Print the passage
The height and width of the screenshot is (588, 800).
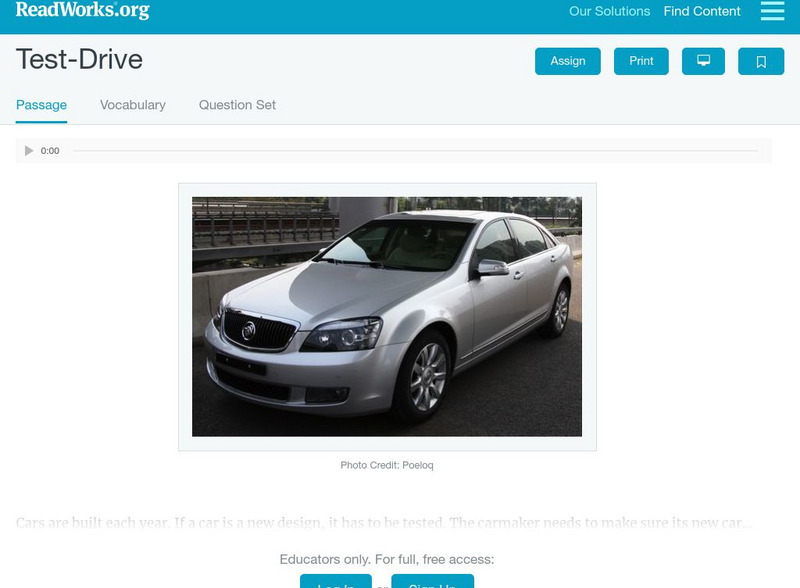[641, 60]
